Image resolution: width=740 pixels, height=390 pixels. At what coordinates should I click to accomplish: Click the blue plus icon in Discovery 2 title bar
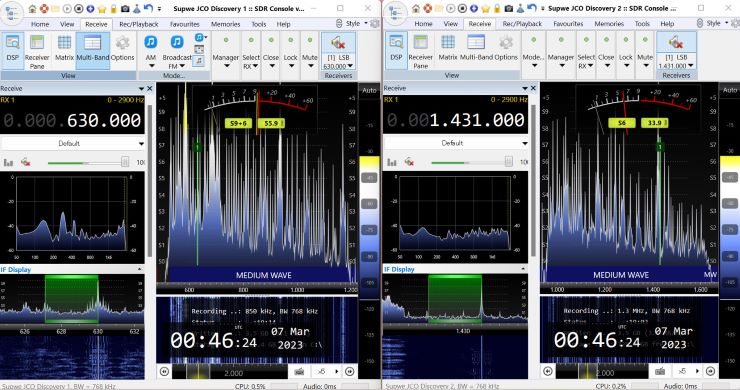(x=474, y=8)
